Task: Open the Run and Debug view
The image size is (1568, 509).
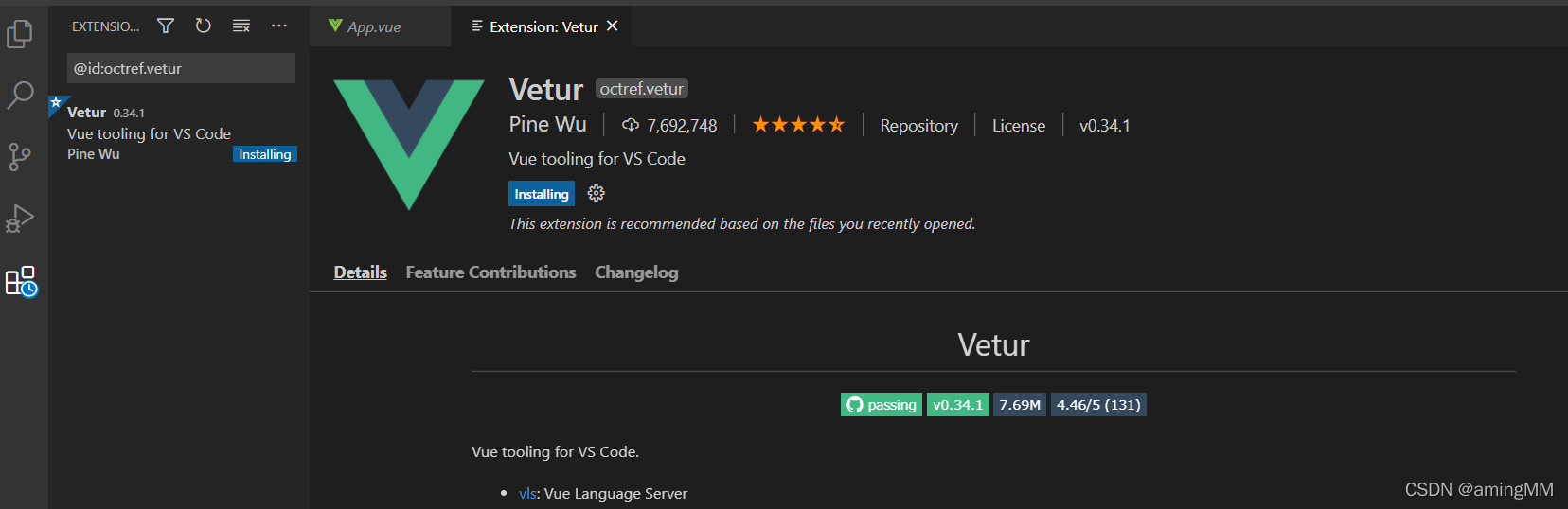Action: [20, 219]
